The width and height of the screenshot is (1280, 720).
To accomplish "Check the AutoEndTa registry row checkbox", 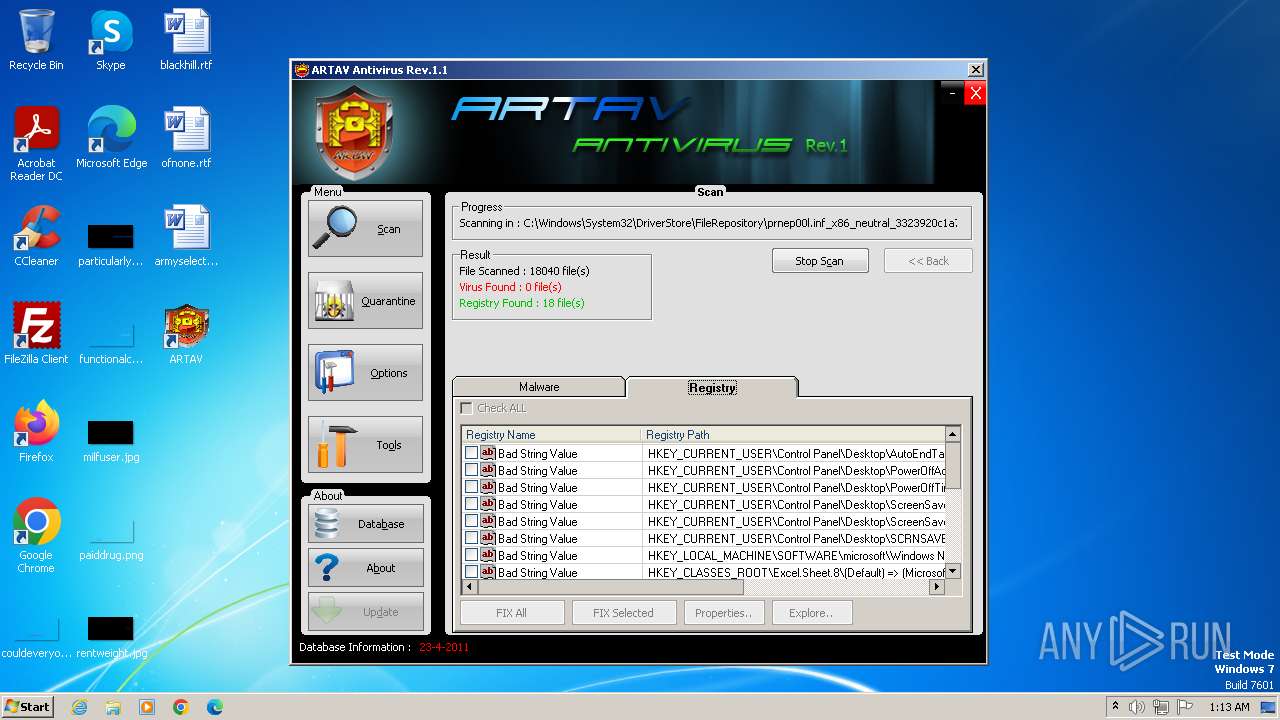I will coord(471,453).
